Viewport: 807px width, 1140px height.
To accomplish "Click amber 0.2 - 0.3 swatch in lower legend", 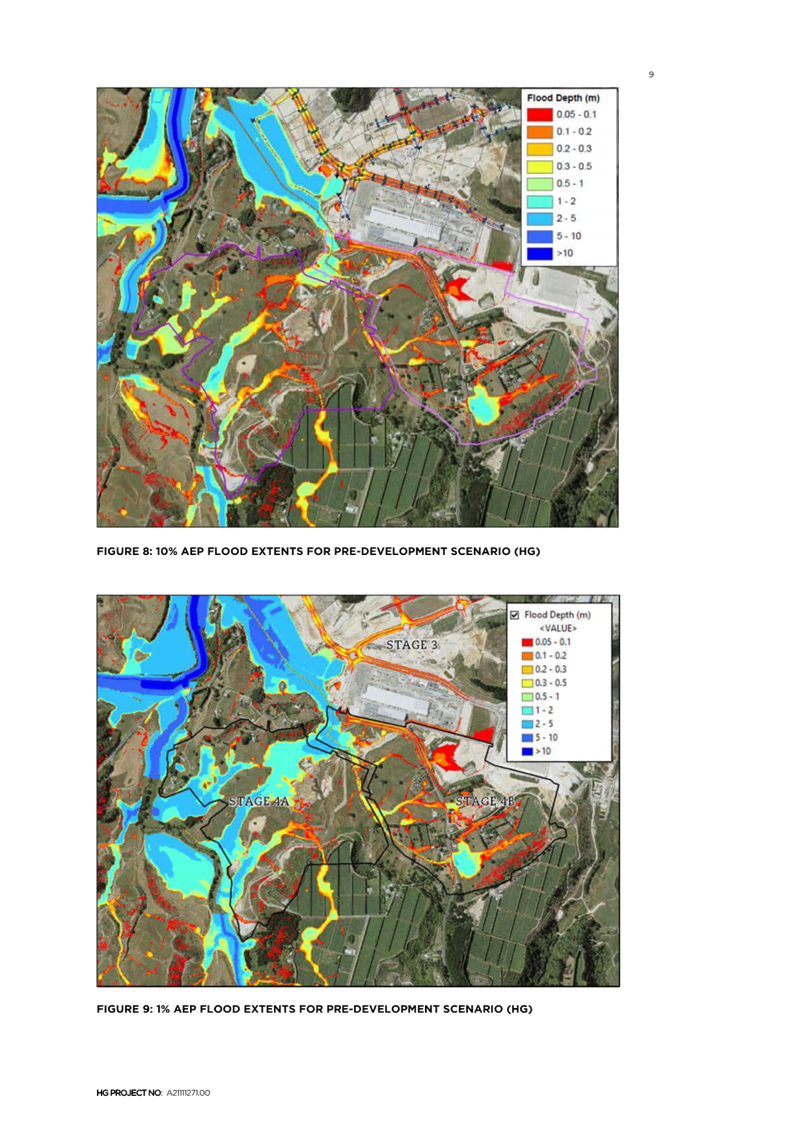I will (x=526, y=668).
